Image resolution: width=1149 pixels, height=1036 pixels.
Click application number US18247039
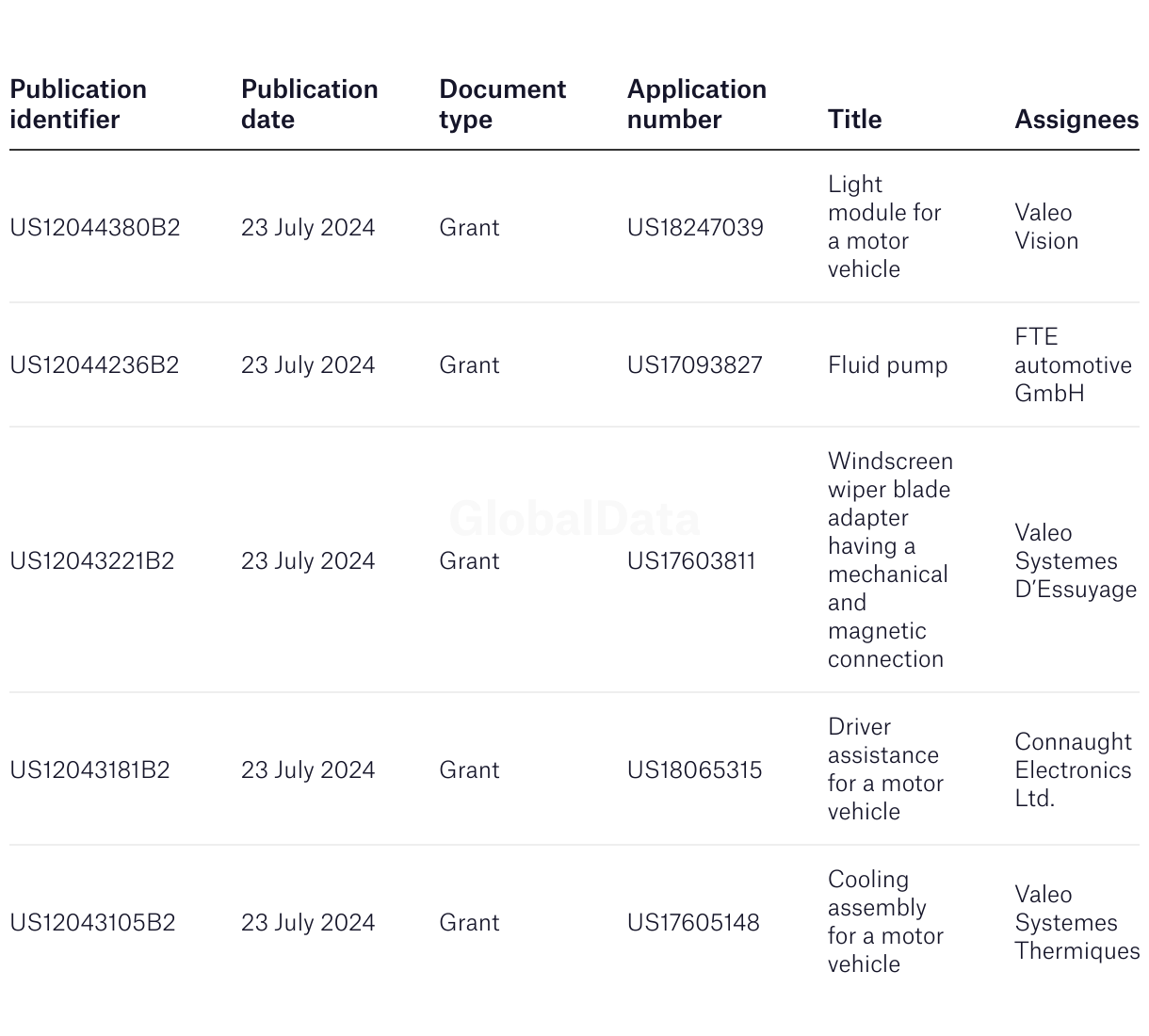click(695, 227)
